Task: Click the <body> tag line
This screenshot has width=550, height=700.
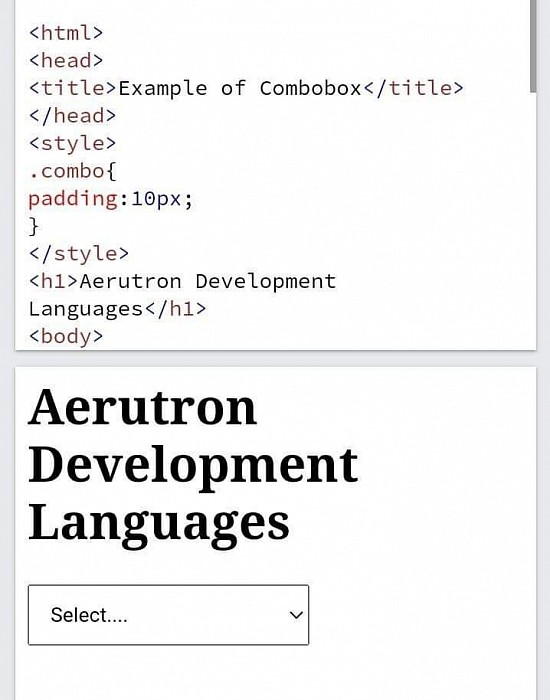Action: 66,337
